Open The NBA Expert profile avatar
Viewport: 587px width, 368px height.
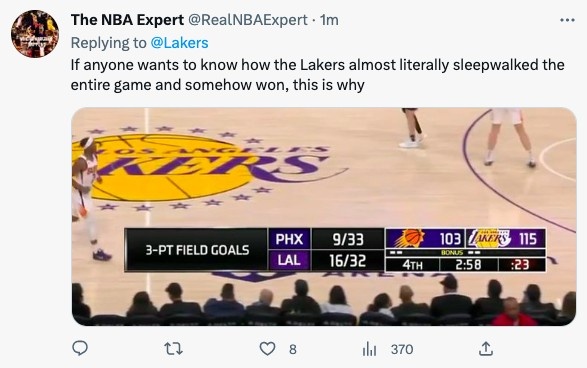tap(35, 34)
